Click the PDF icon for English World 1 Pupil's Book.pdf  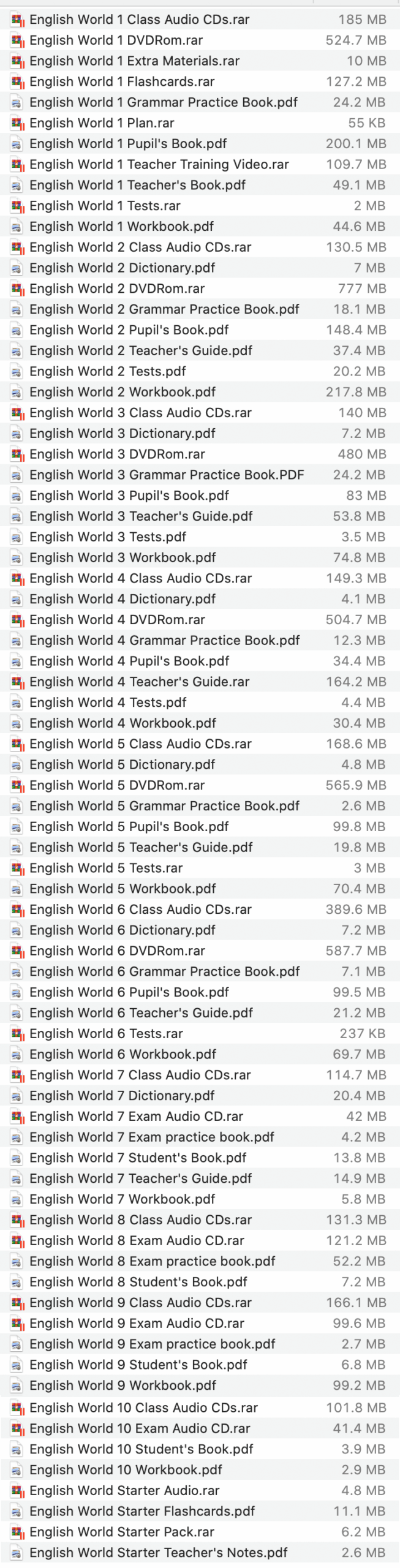pos(17,144)
